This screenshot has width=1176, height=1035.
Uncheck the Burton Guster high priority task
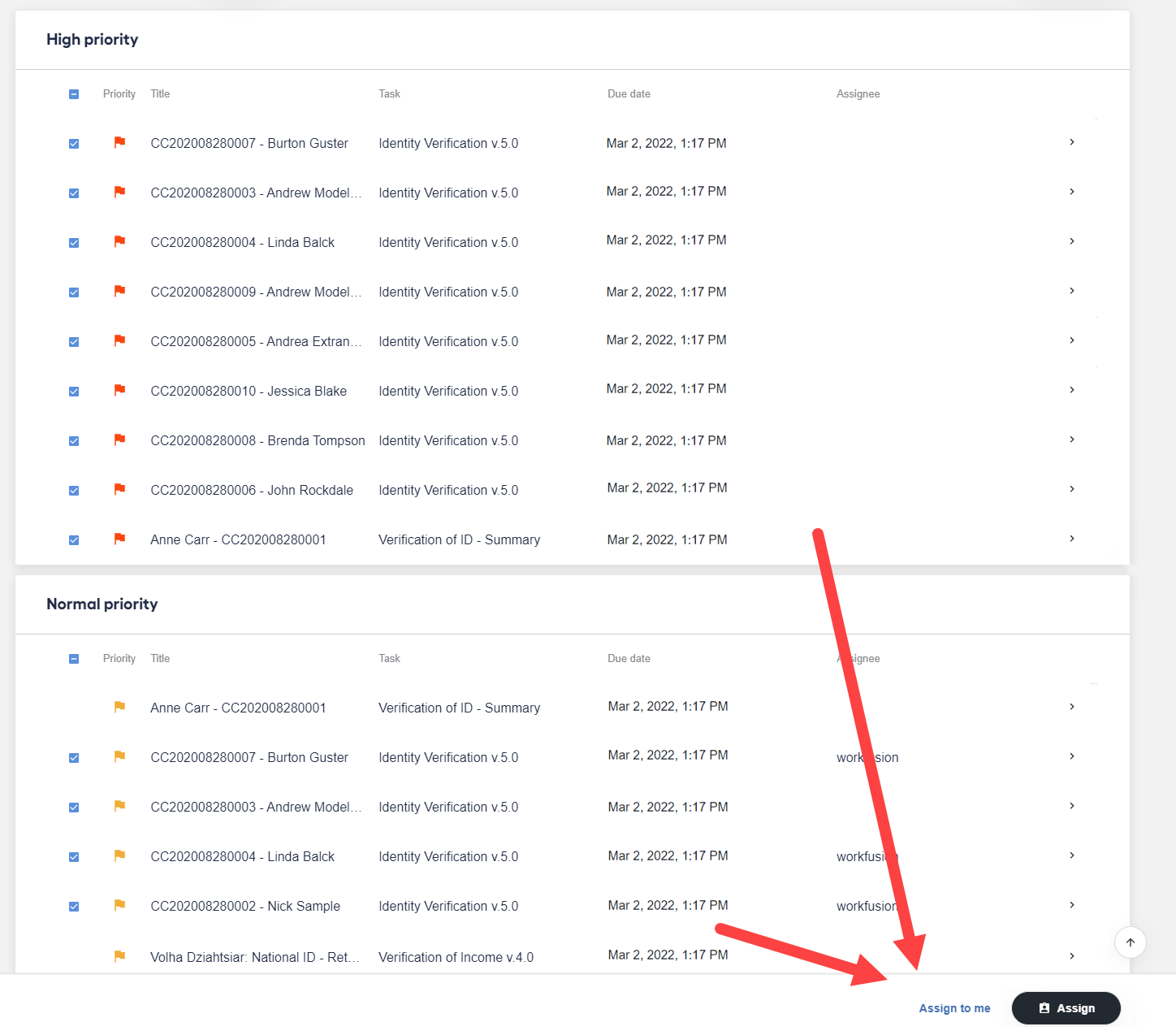pos(74,144)
